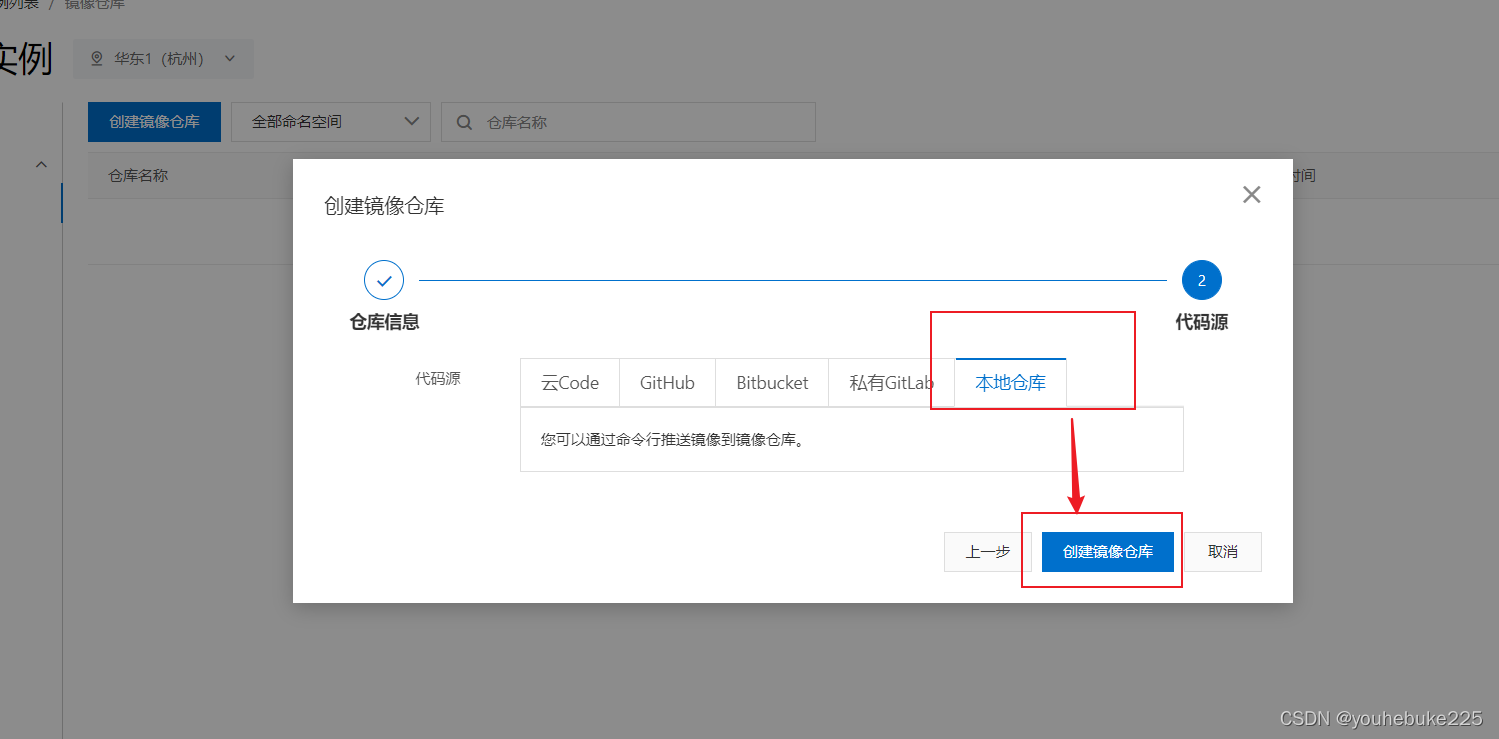Click the 创建镜像仓库 button above the table
This screenshot has height=739, width=1499.
tap(154, 122)
